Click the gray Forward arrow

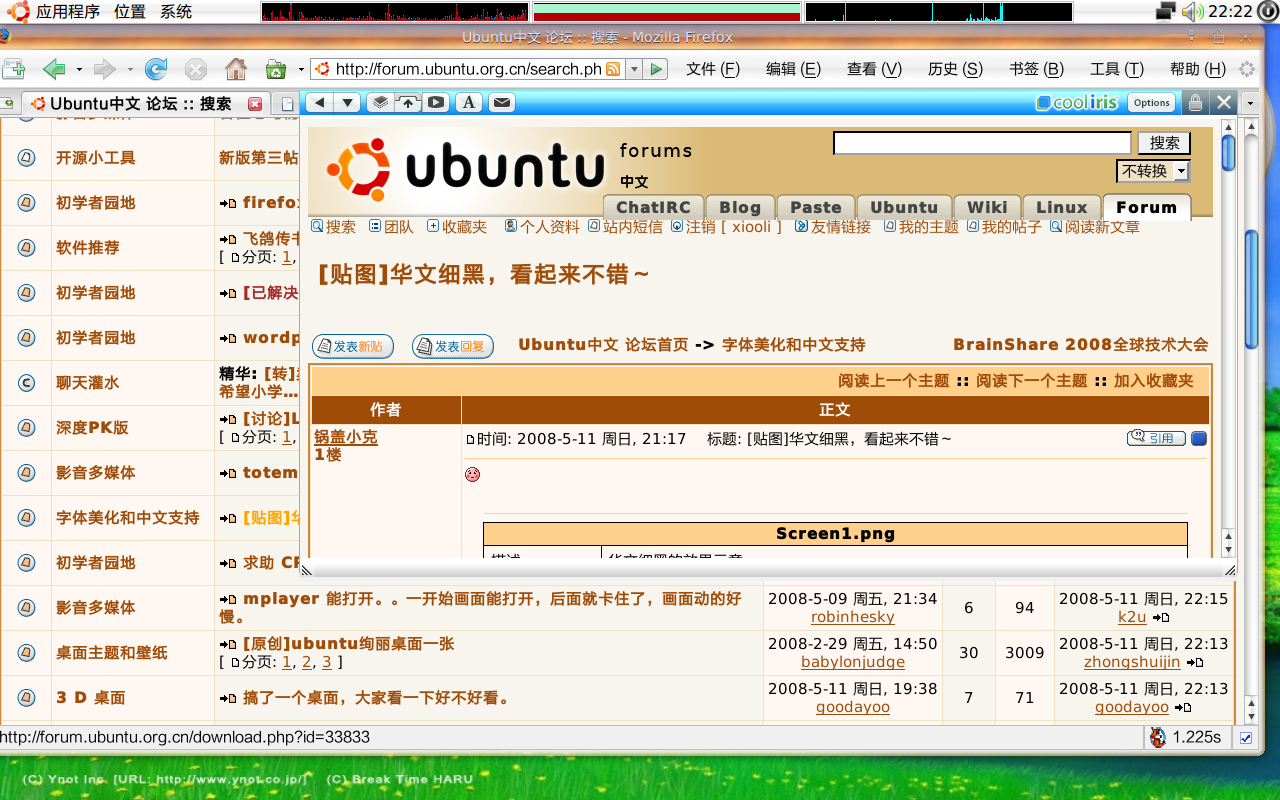coord(104,69)
